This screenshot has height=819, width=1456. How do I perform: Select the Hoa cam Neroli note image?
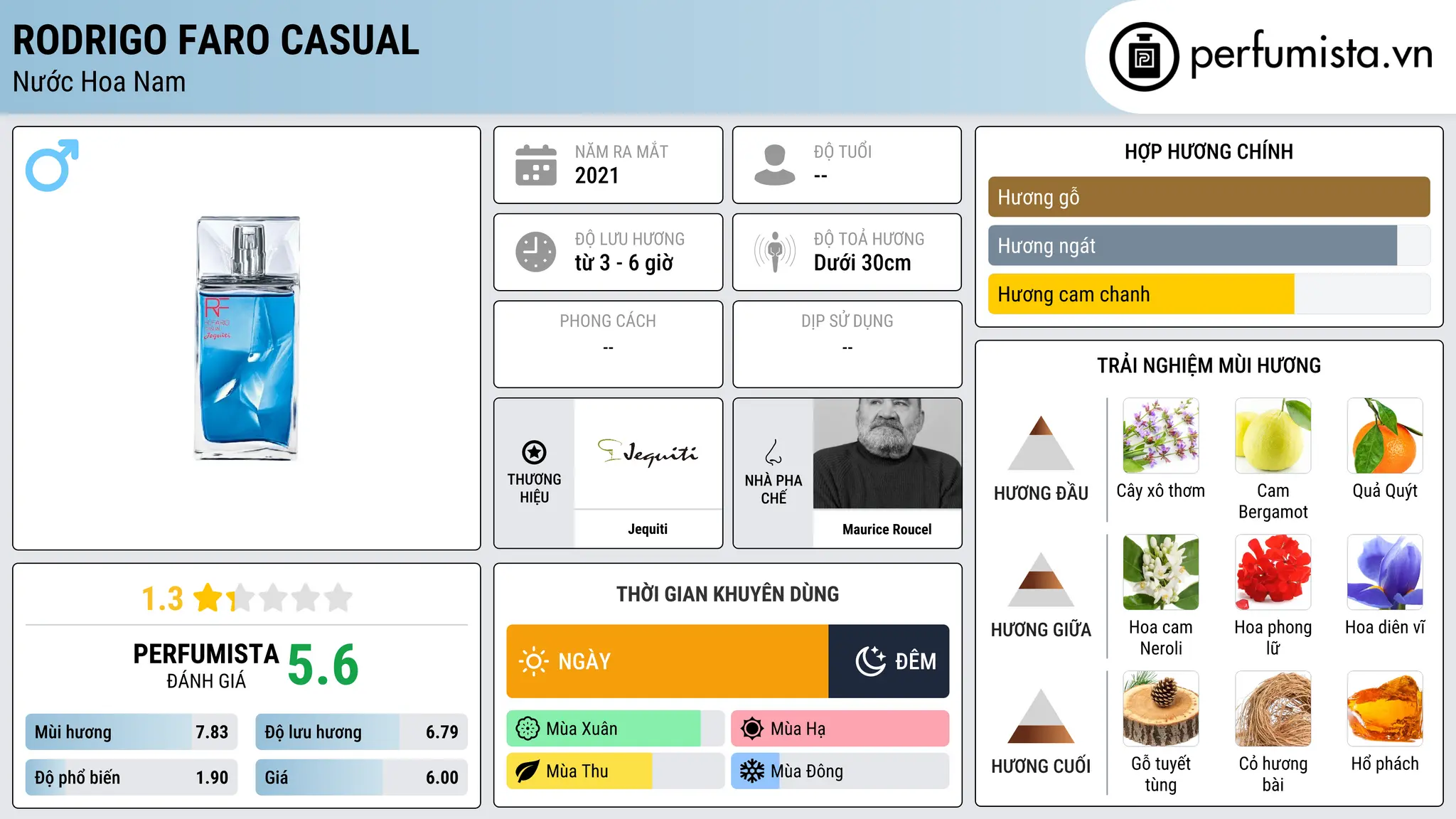(x=1161, y=572)
